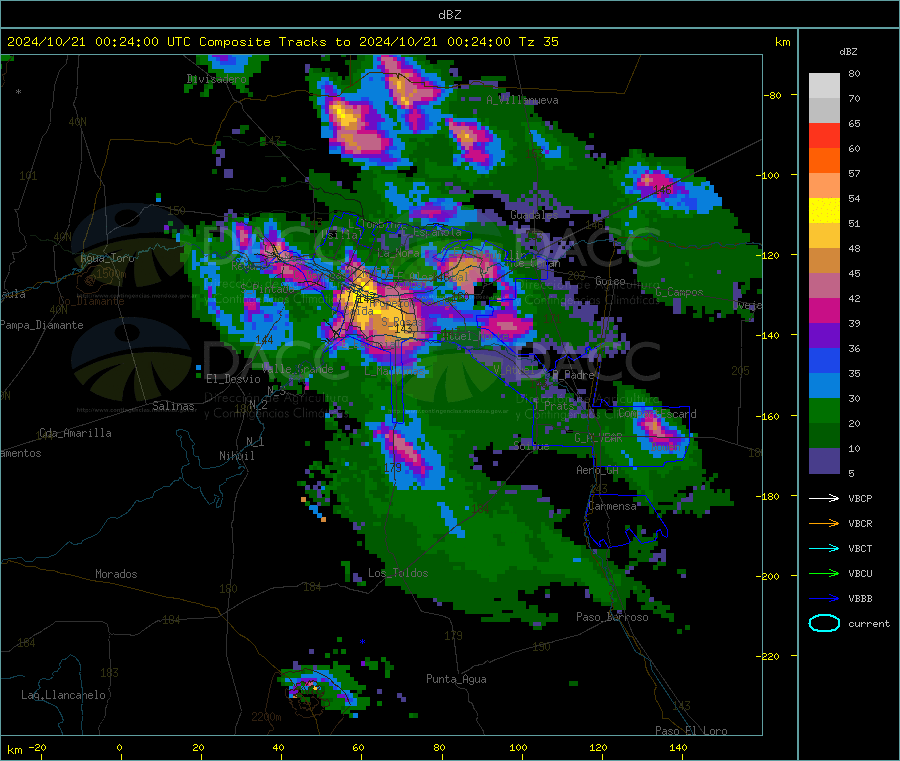Screen dimensions: 900x761
Task: Click the '100' tick on horizontal km axis
Action: coord(518,747)
